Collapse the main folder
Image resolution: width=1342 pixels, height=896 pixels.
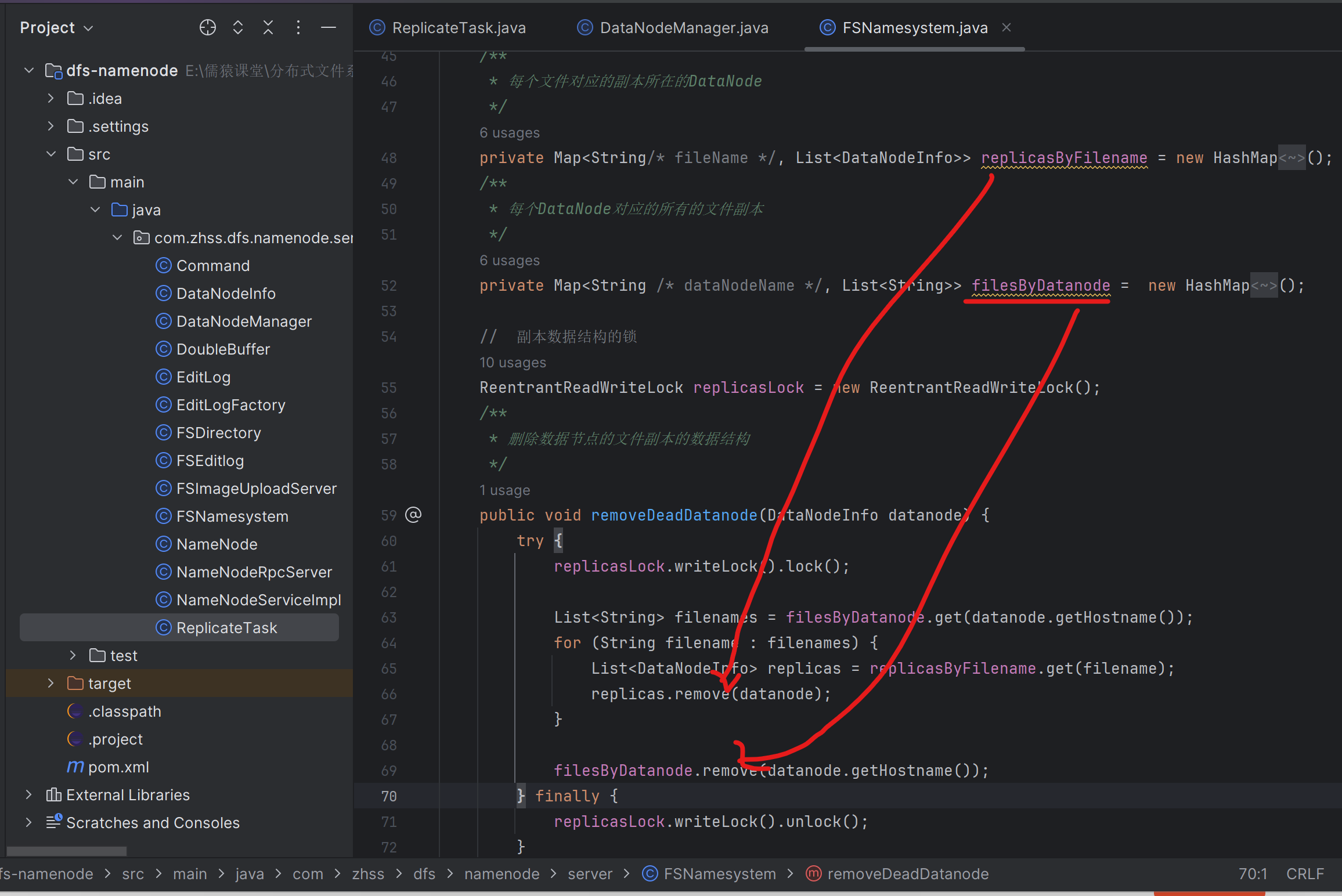coord(73,182)
